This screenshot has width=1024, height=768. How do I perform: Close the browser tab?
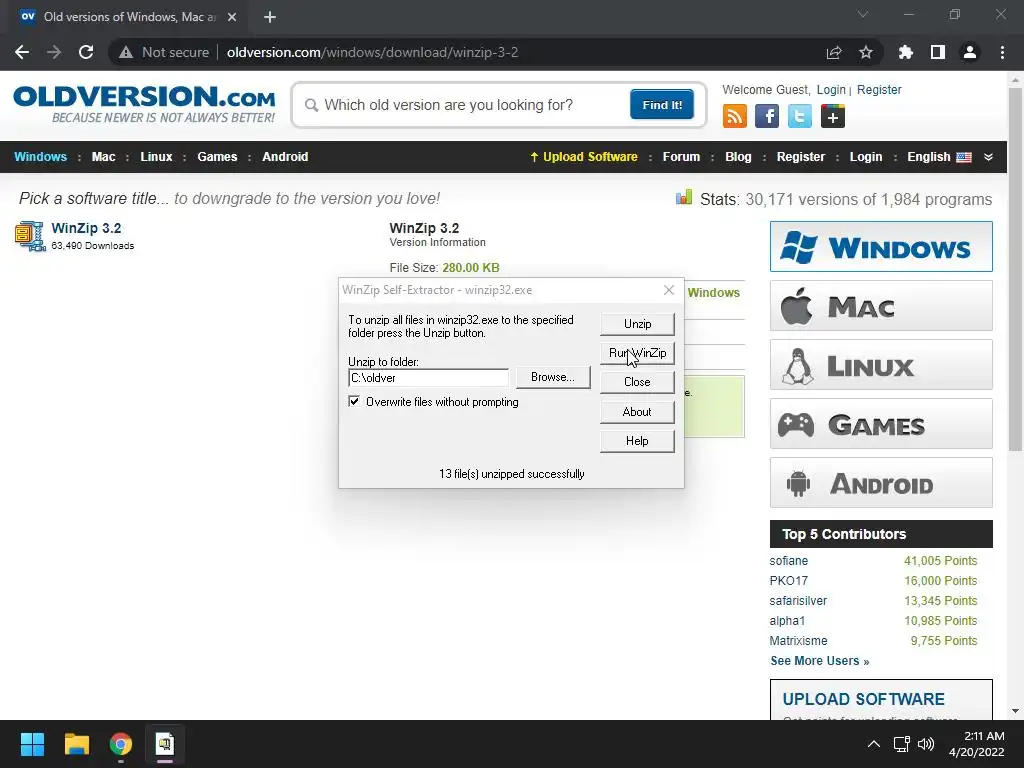[x=232, y=17]
